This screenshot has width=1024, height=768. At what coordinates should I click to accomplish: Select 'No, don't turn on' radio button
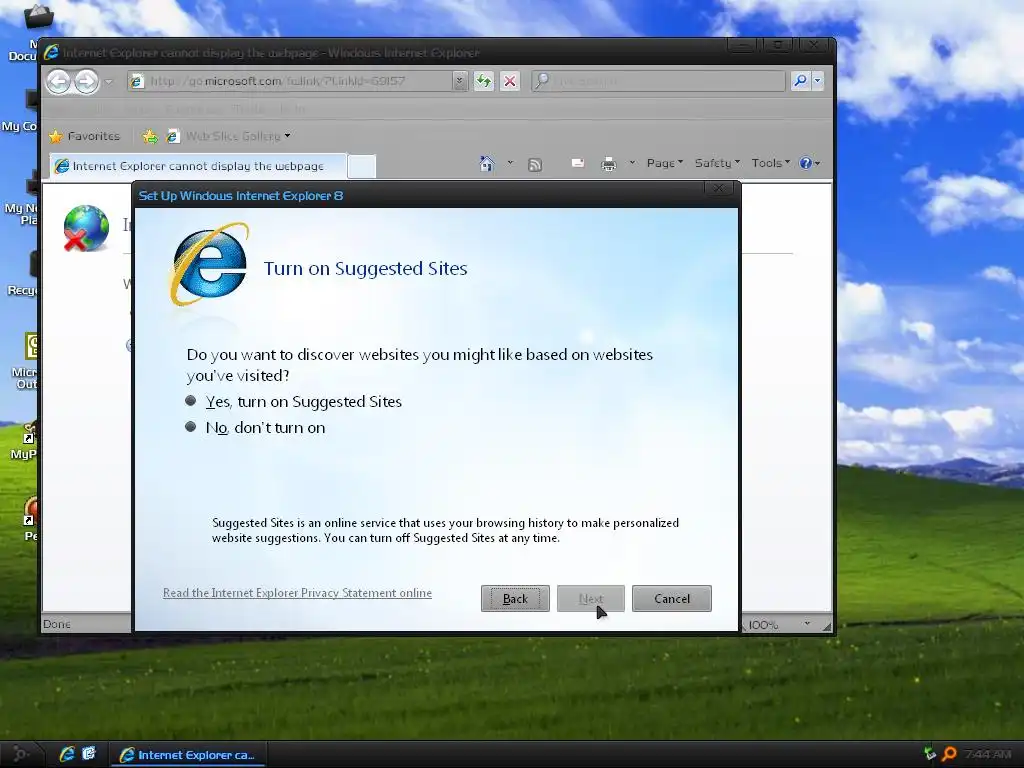191,427
